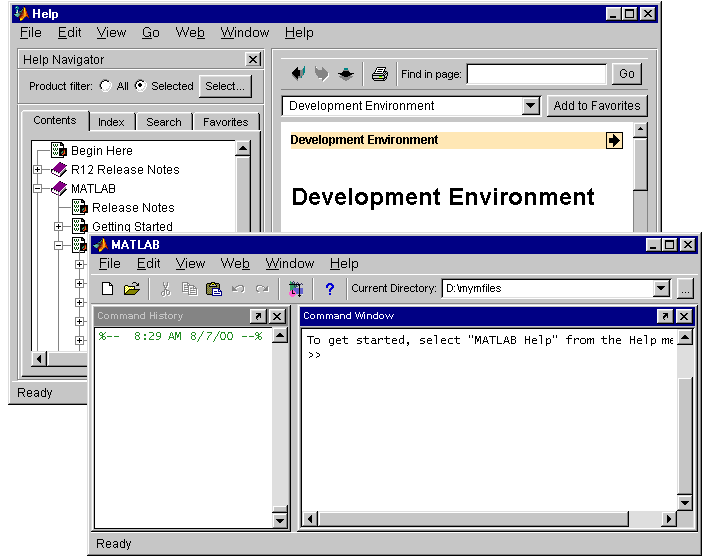Open the Current Directory dropdown
Screen dimensions: 704x558
[660, 289]
